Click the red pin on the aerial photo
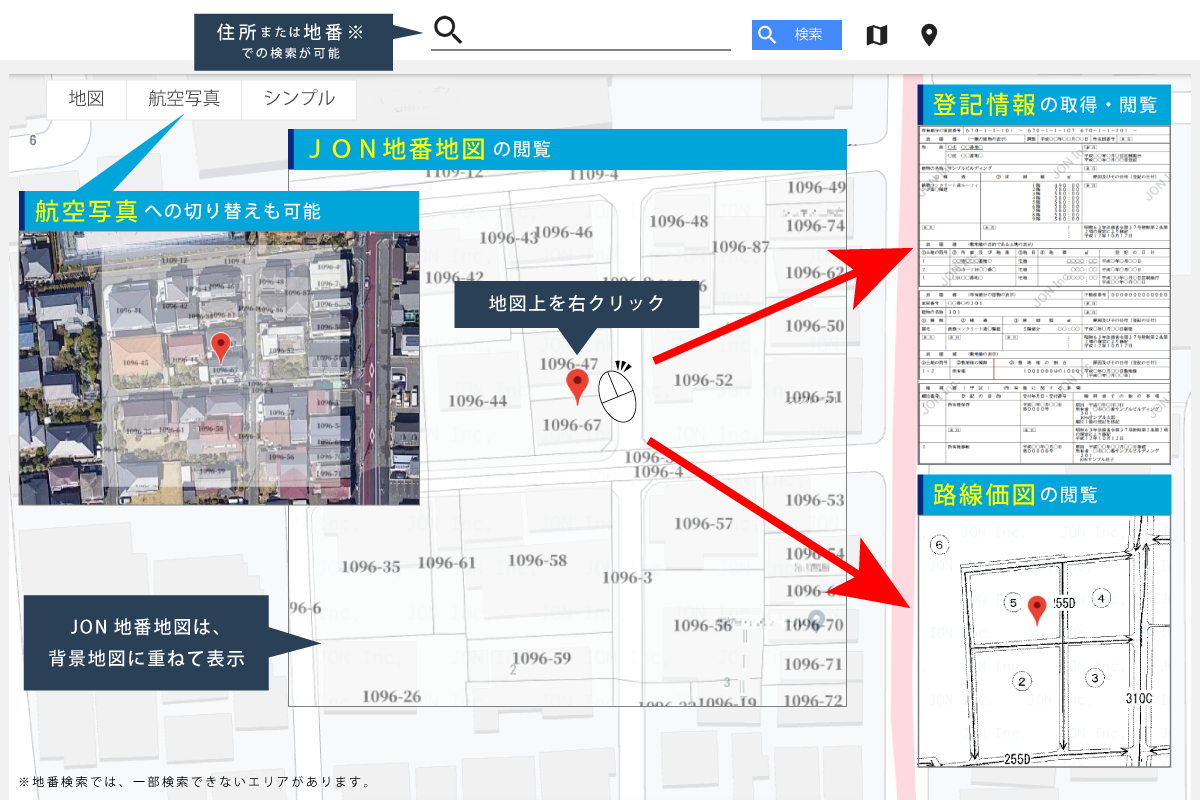 tap(222, 349)
